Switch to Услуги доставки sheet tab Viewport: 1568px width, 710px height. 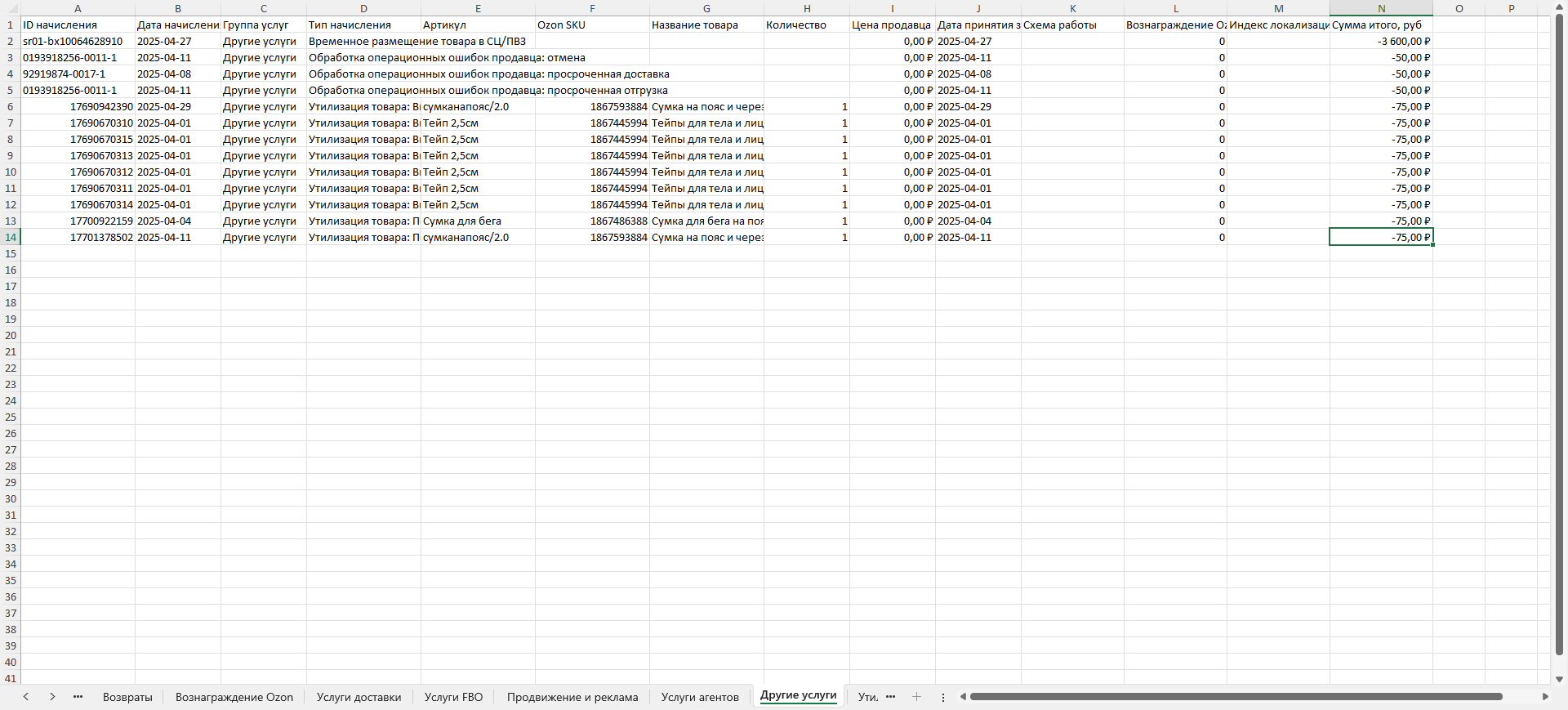[359, 697]
